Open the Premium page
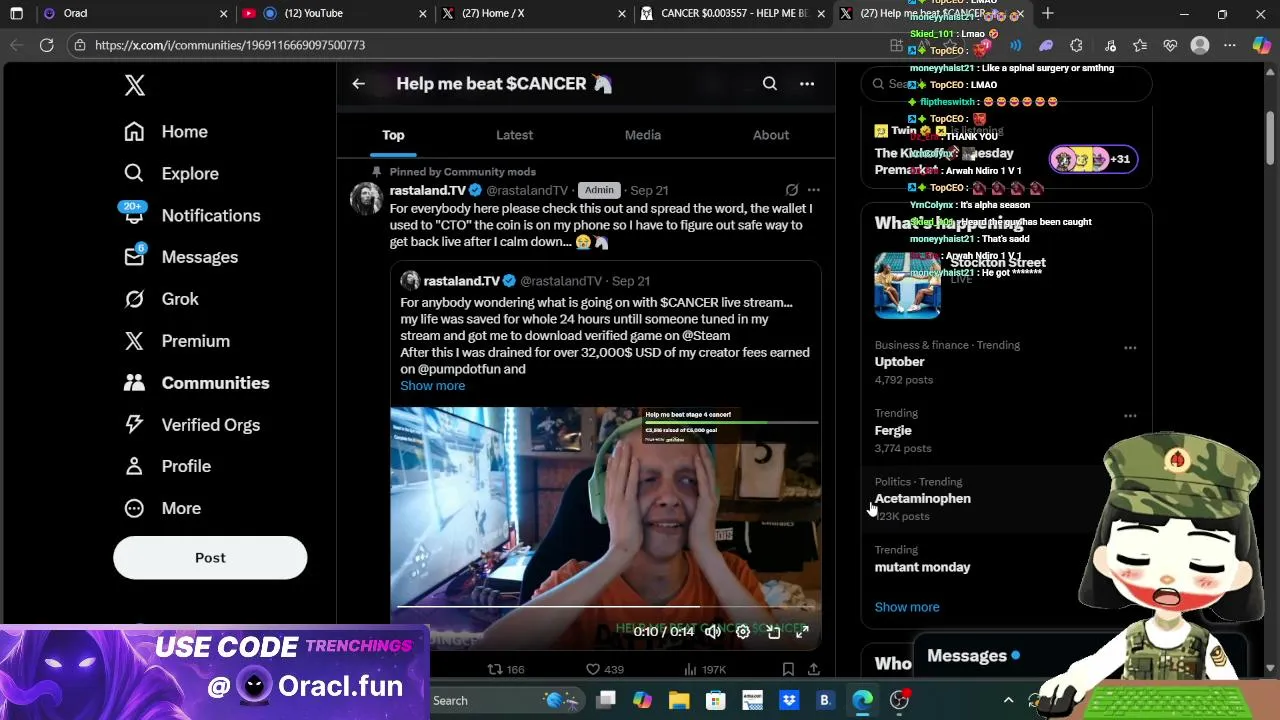1280x720 pixels. (x=177, y=341)
